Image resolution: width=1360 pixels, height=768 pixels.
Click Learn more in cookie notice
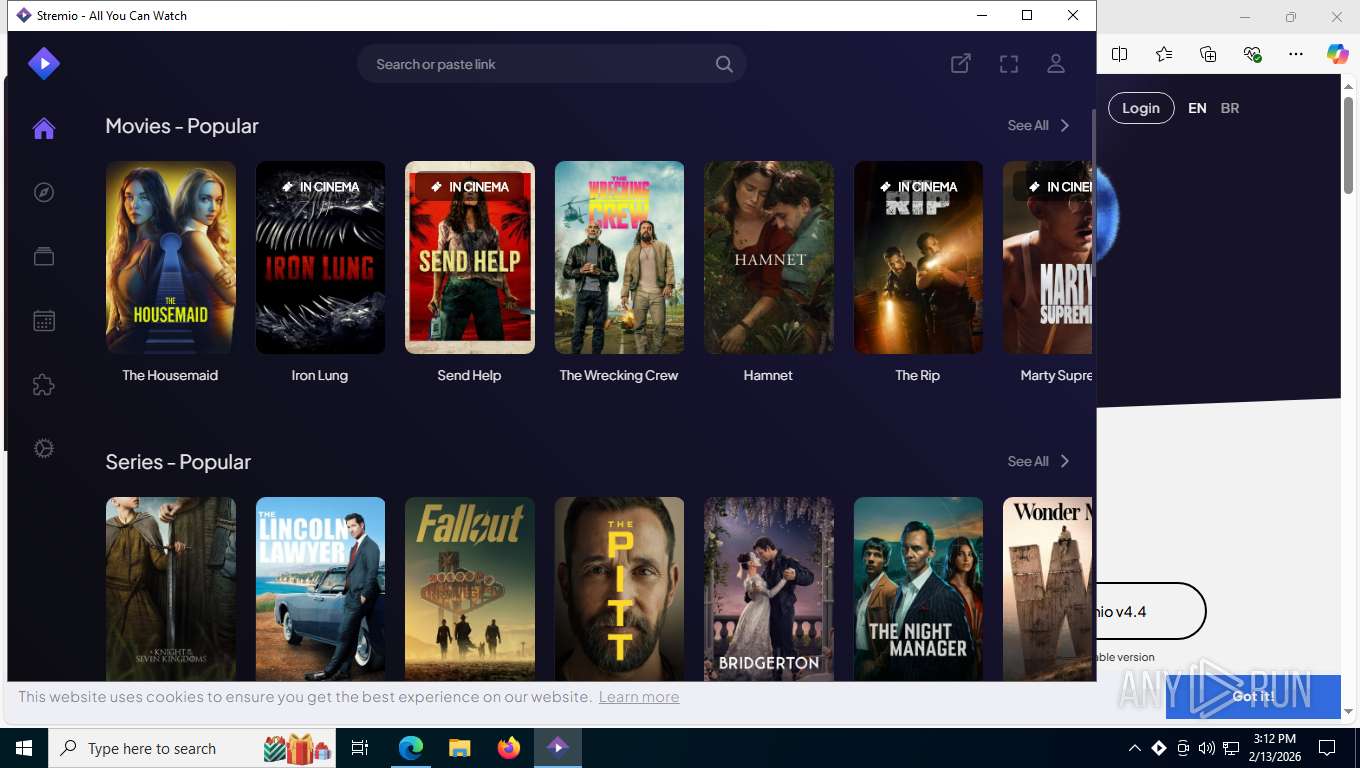639,697
